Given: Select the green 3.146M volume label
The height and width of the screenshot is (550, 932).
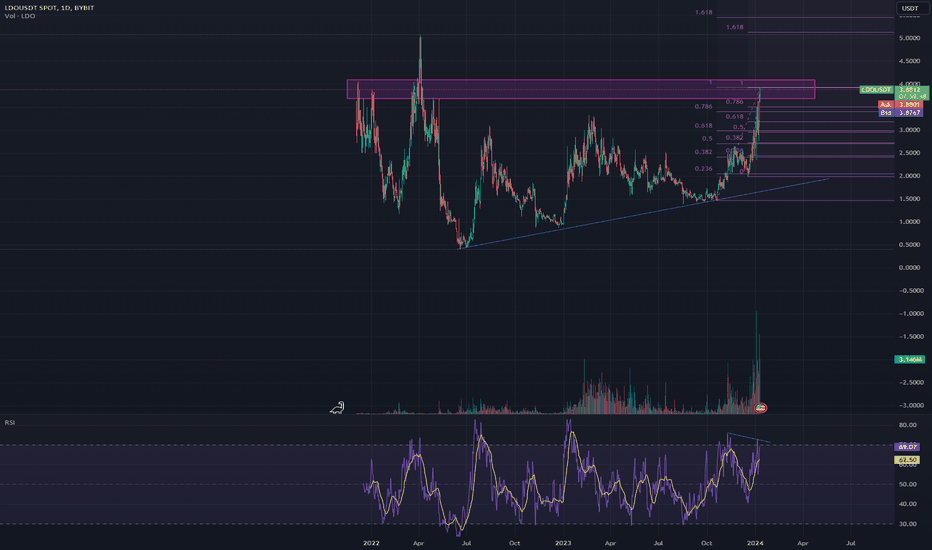Looking at the screenshot, I should pyautogui.click(x=909, y=359).
